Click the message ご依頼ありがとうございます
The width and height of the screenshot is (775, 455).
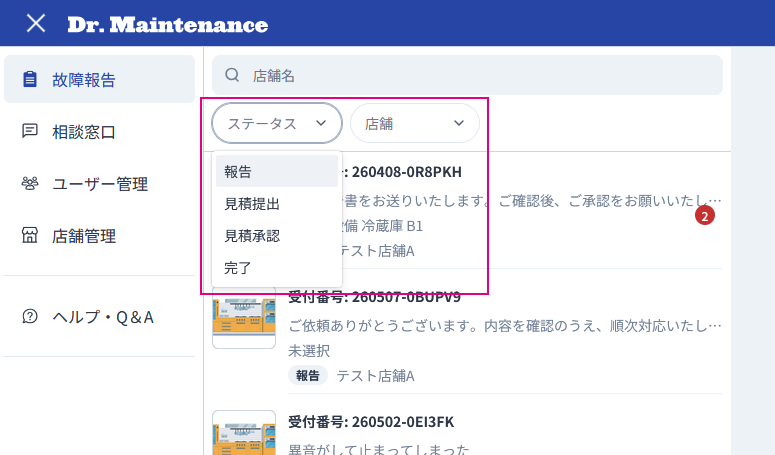point(505,326)
